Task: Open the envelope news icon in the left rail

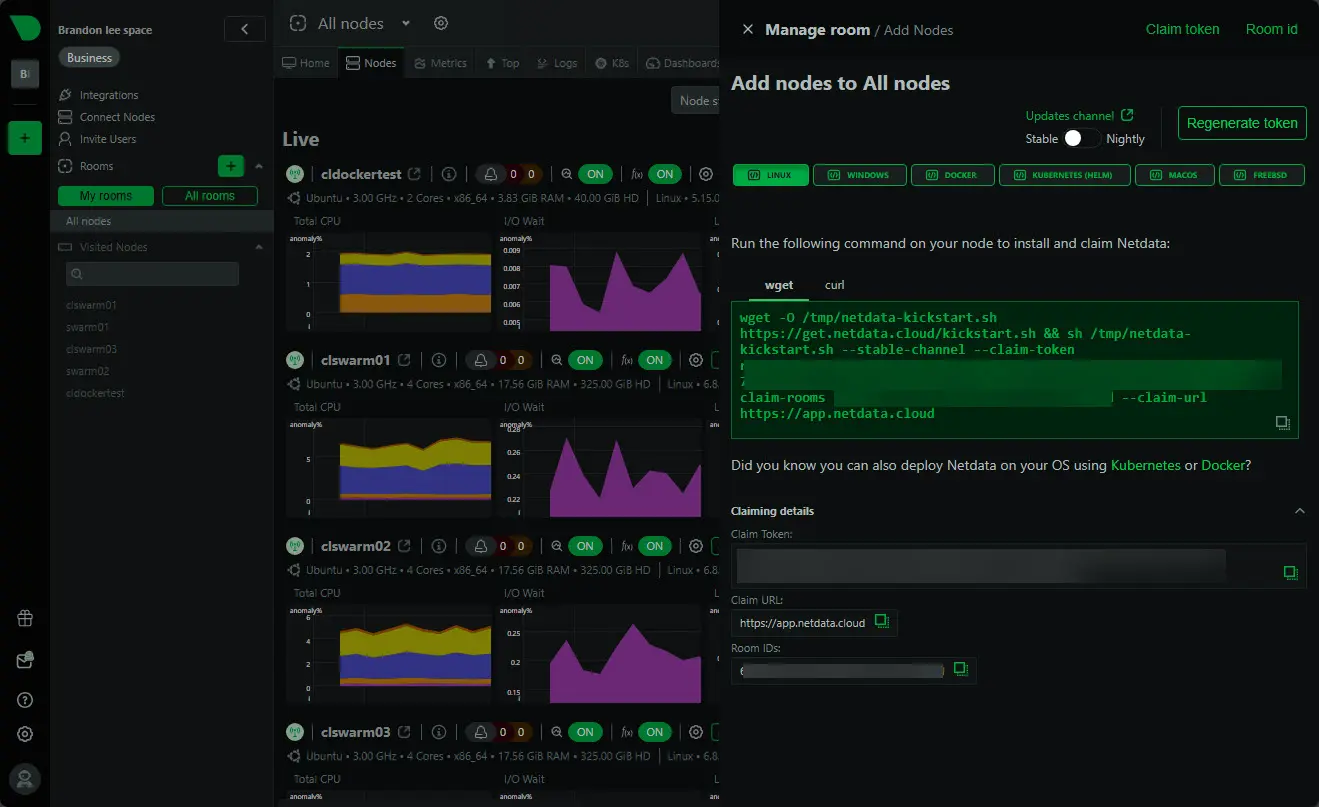Action: pyautogui.click(x=26, y=660)
